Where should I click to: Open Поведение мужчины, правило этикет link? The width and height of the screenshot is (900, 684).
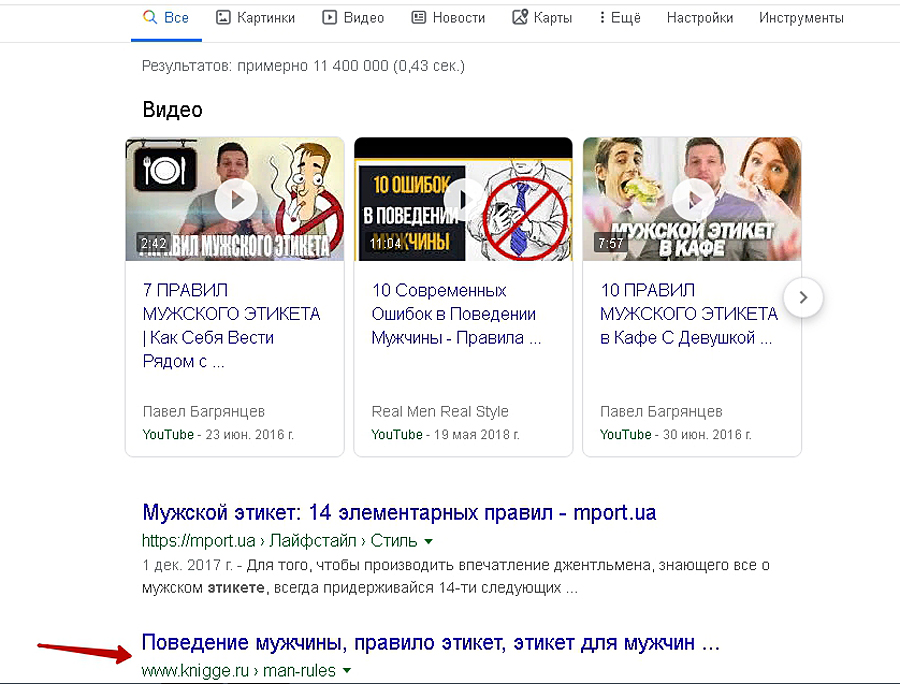(x=430, y=642)
